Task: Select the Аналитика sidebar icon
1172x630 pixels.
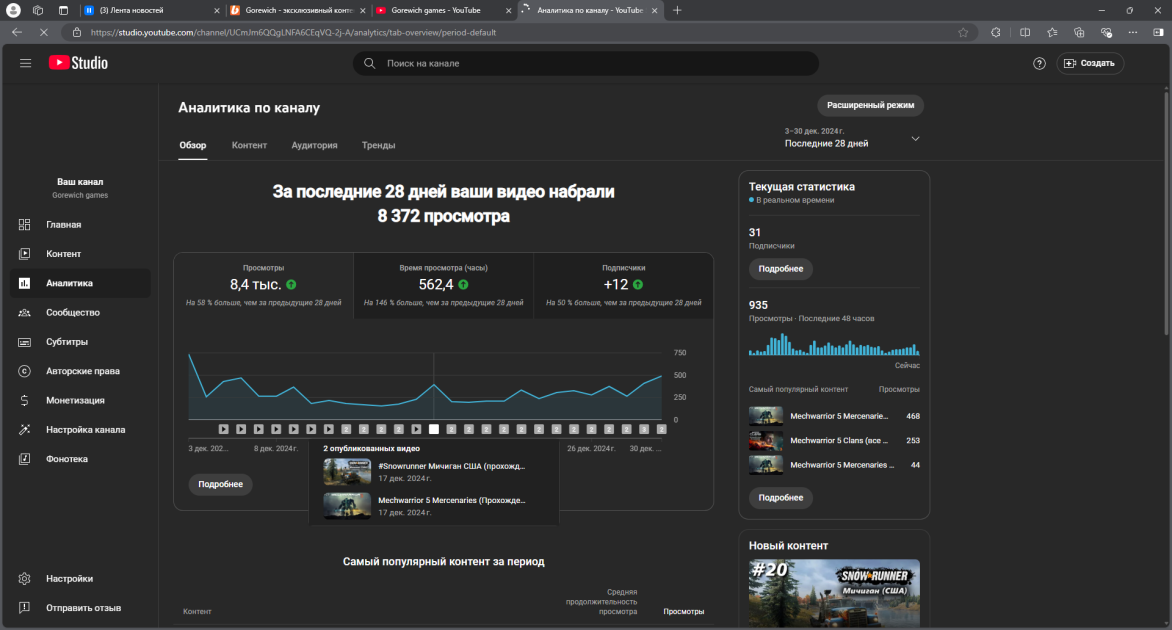Action: pyautogui.click(x=25, y=283)
